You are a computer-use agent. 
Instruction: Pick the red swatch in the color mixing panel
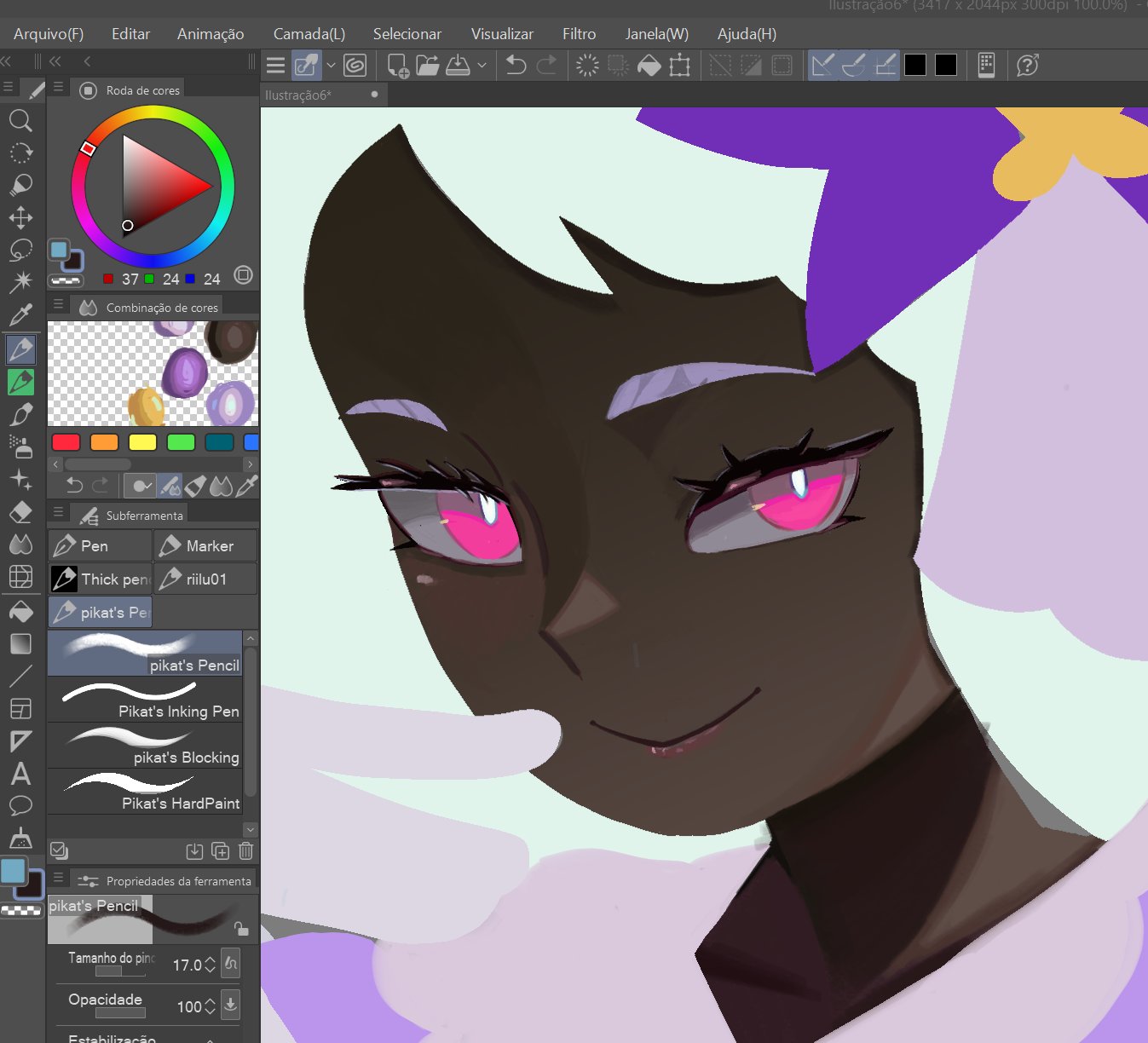click(66, 442)
